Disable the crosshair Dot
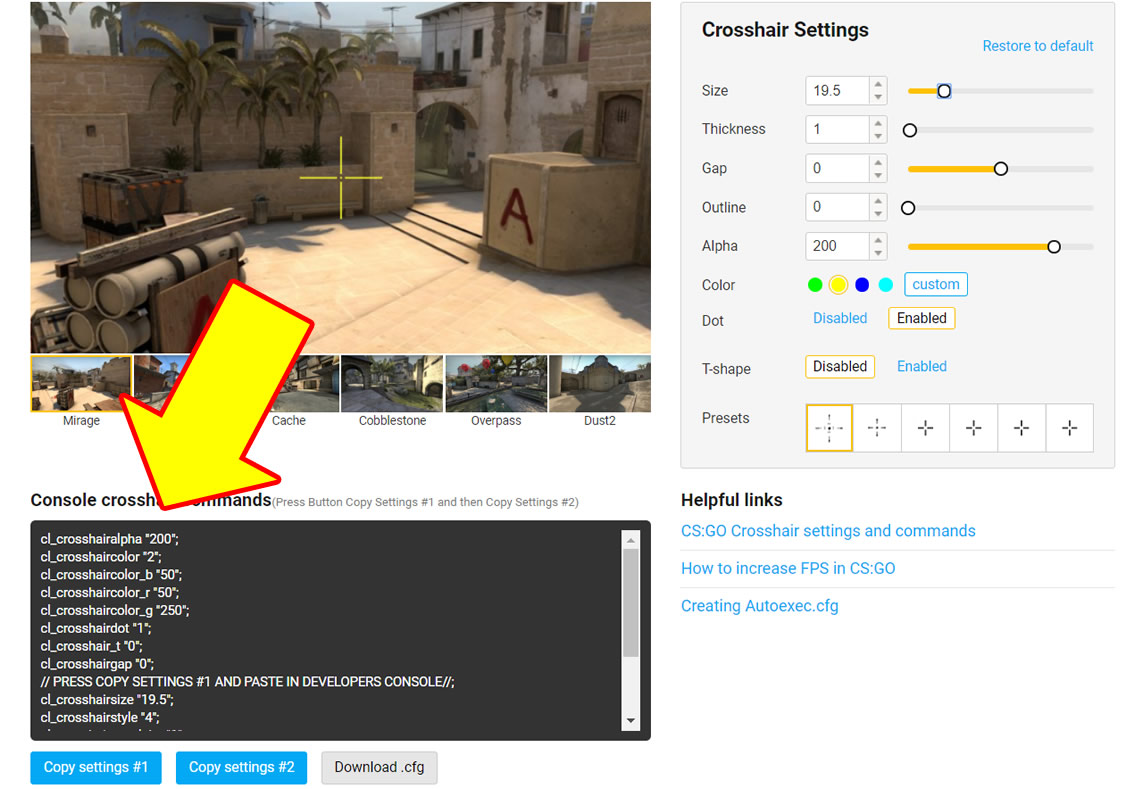 (839, 318)
